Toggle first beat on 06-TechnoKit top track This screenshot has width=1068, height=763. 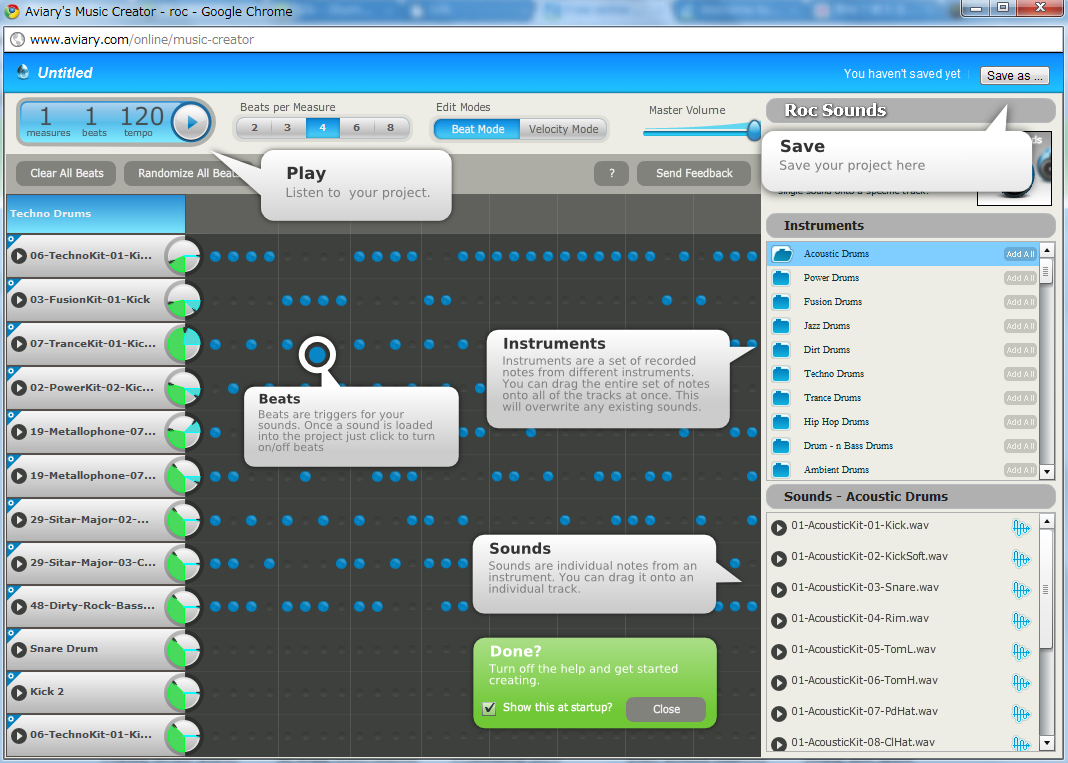[x=215, y=257]
